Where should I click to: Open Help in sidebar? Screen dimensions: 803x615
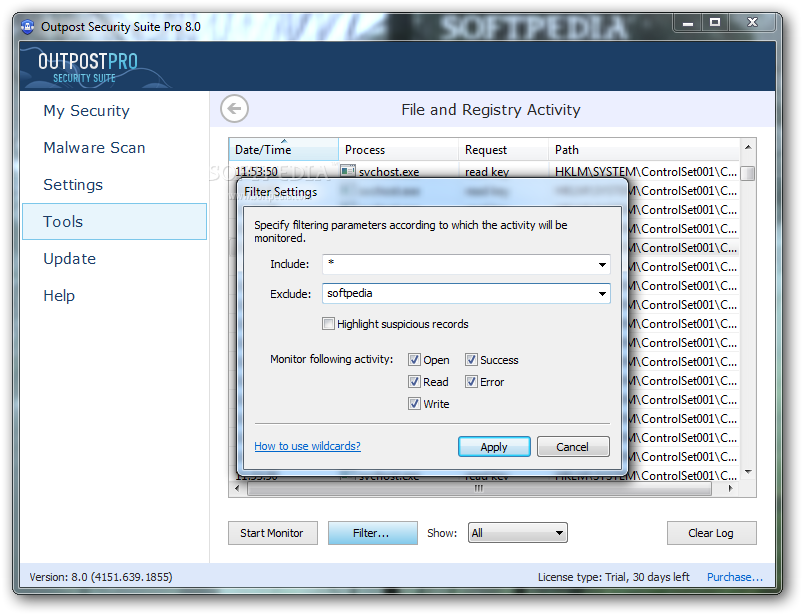(x=59, y=295)
